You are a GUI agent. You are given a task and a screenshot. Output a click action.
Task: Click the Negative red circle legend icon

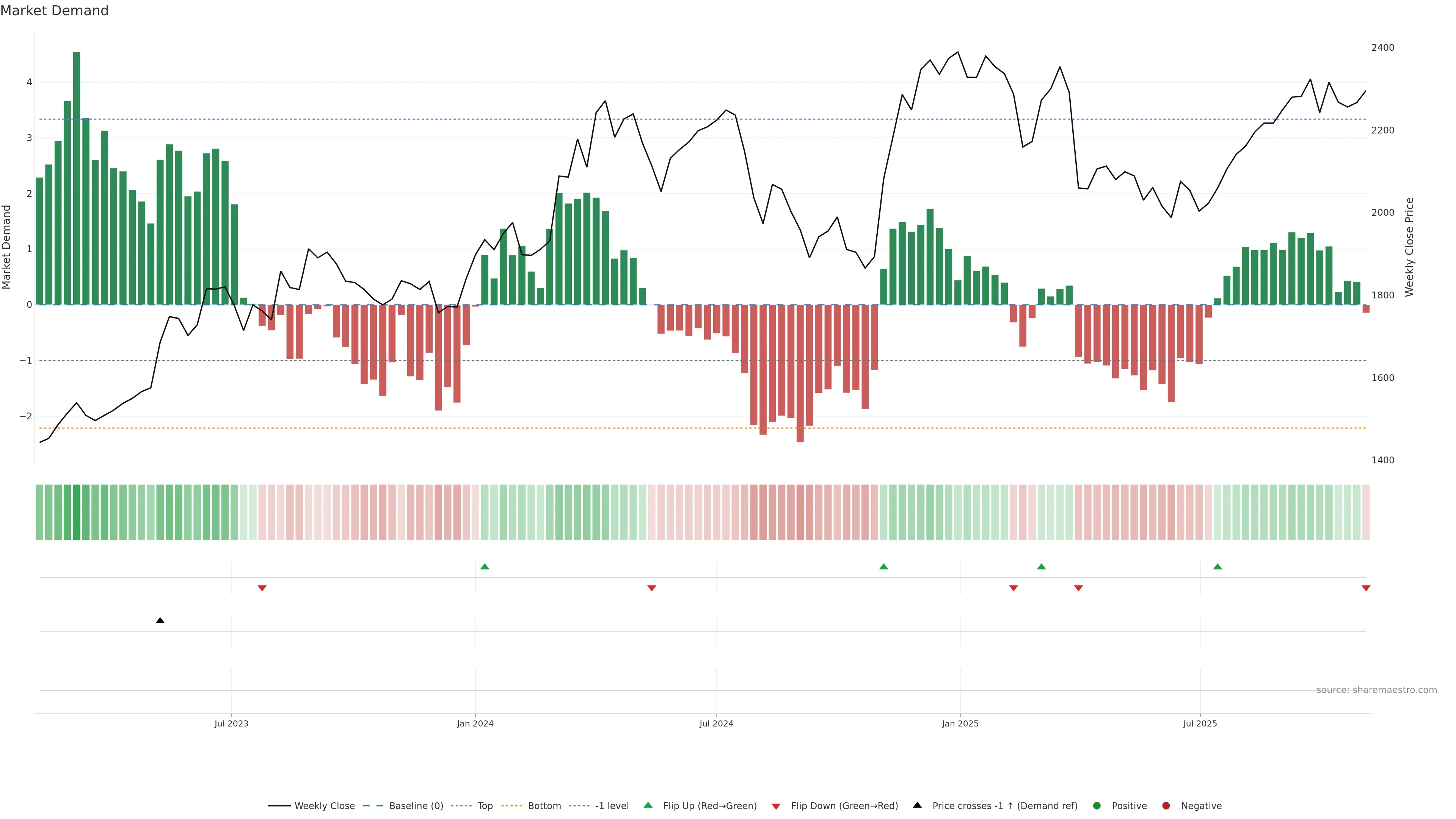point(1166,806)
